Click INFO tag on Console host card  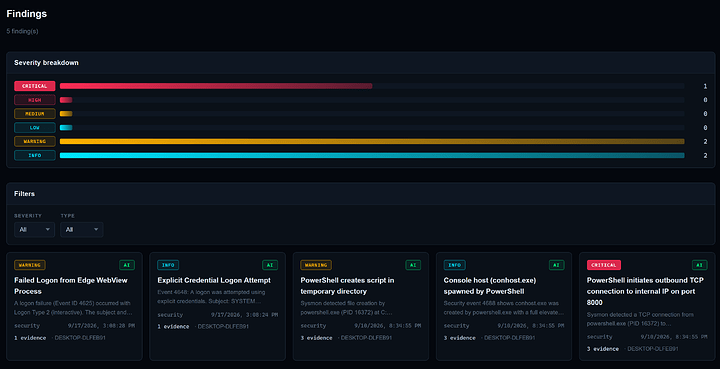pyautogui.click(x=455, y=265)
